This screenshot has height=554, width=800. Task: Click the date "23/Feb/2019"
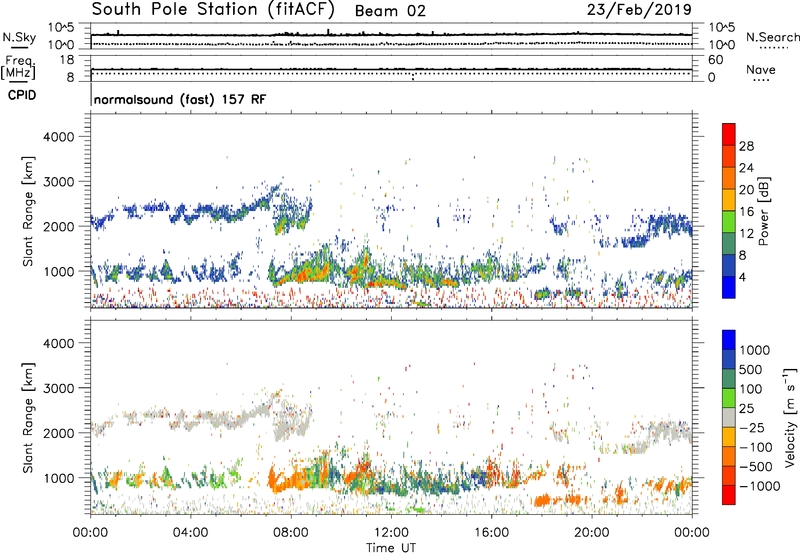(x=639, y=9)
